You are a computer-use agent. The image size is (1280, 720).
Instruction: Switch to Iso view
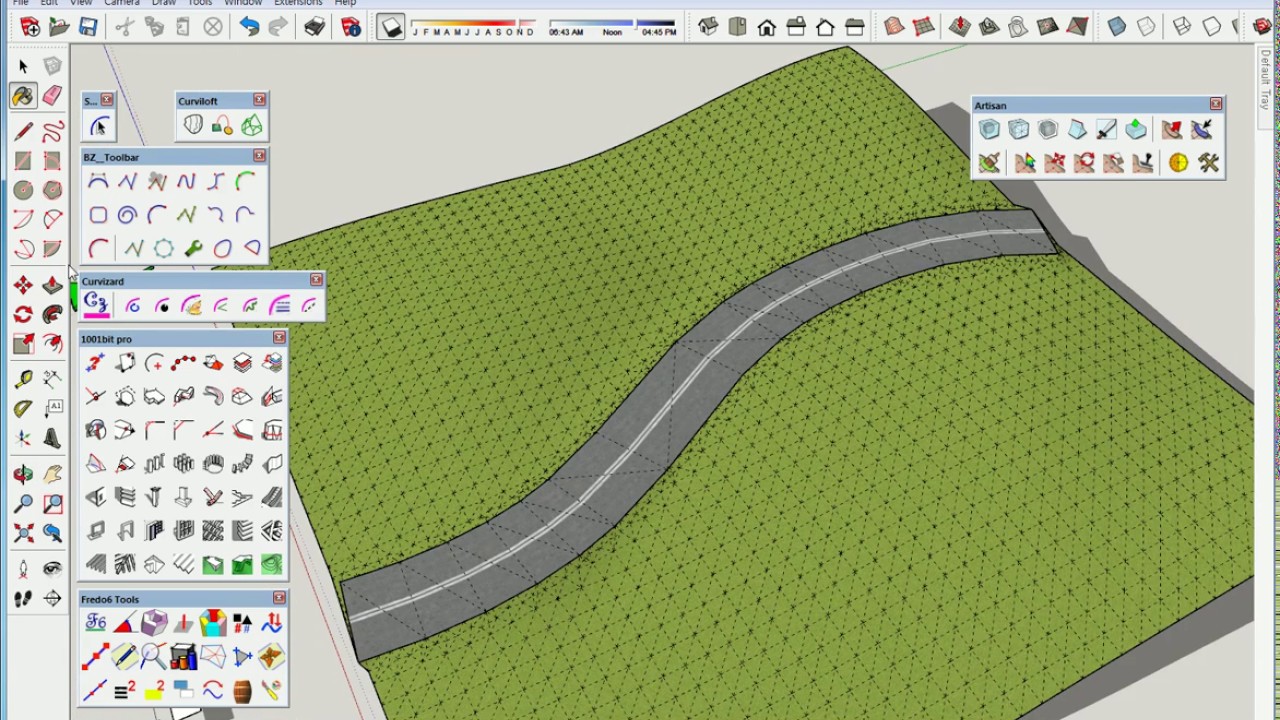(x=708, y=27)
